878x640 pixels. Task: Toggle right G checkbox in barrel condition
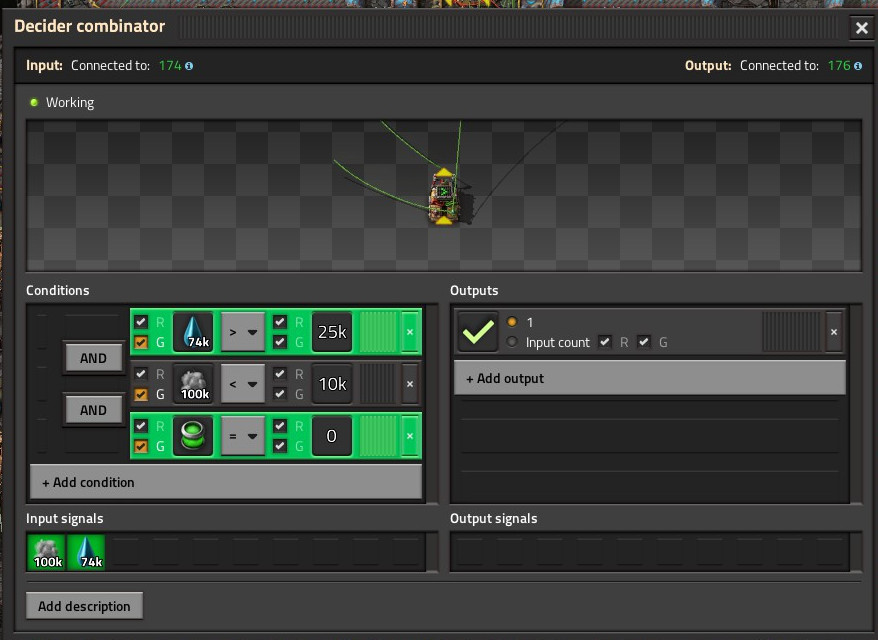click(280, 446)
